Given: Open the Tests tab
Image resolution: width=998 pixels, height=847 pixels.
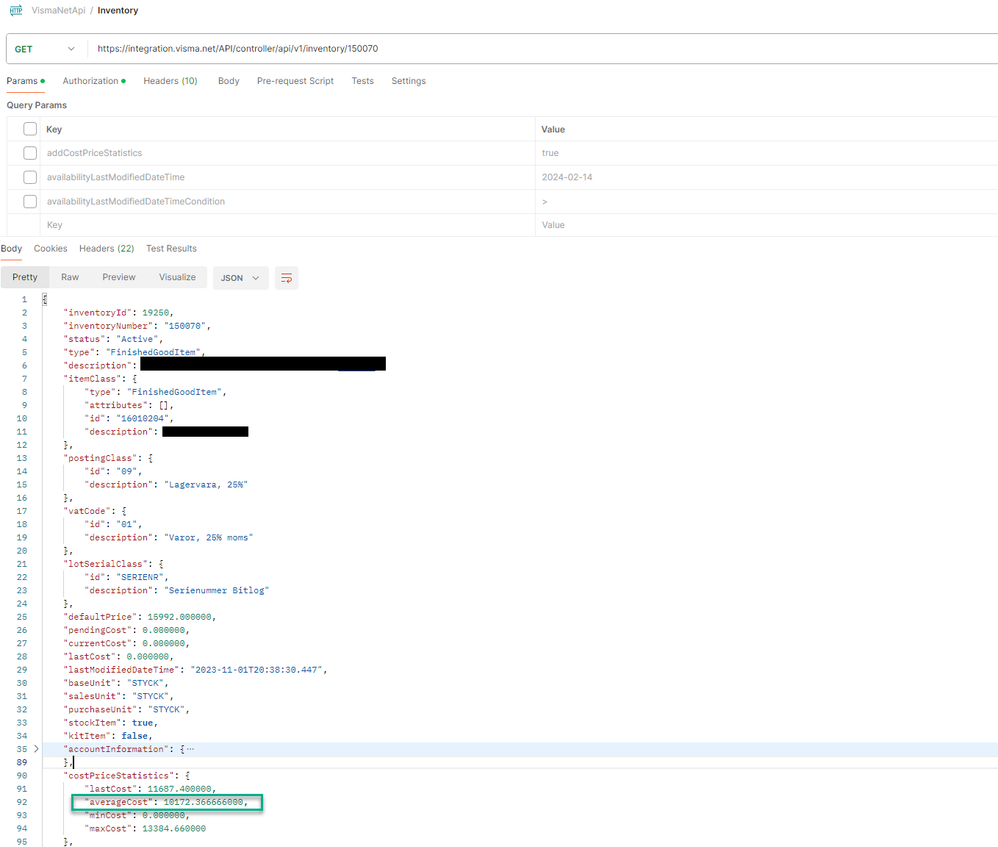Looking at the screenshot, I should [x=363, y=81].
